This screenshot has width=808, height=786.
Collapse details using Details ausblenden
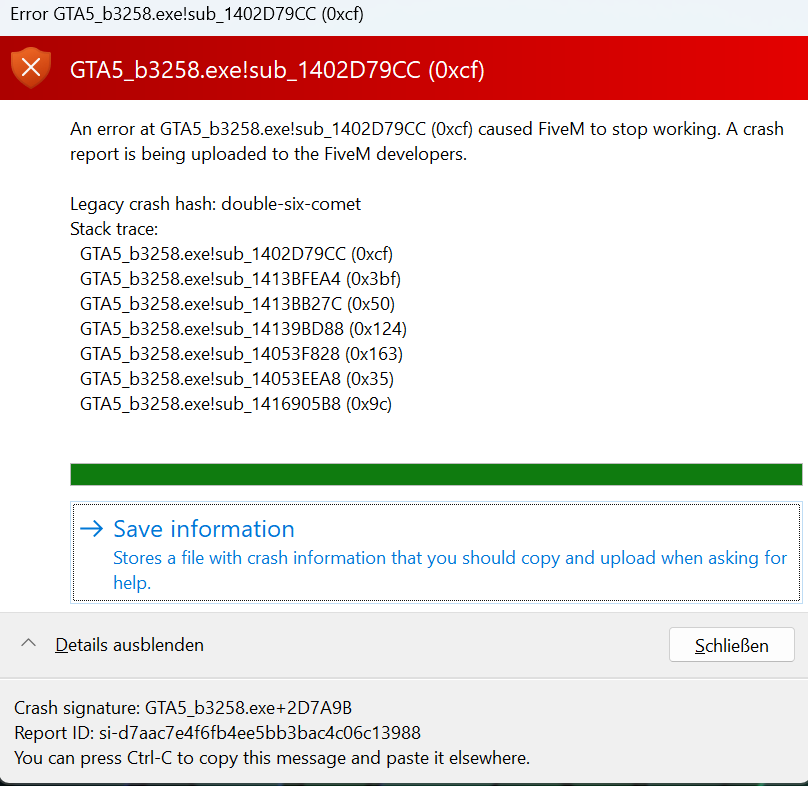click(x=129, y=645)
